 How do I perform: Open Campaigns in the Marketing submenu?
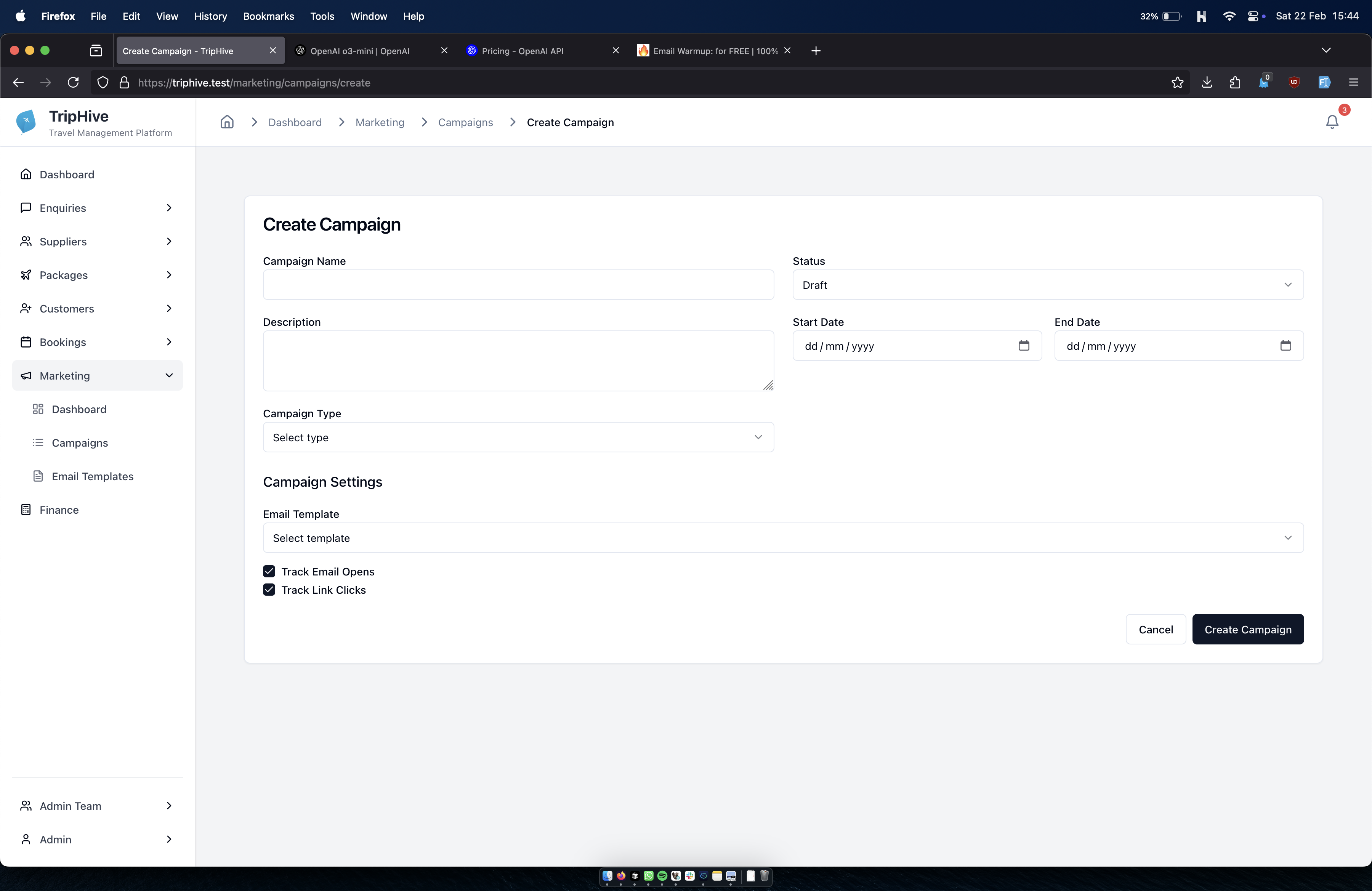[80, 442]
